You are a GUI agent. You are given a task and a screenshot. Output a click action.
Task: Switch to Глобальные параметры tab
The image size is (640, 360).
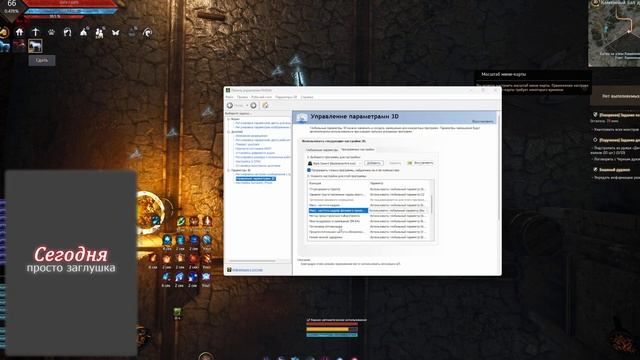tap(322, 150)
